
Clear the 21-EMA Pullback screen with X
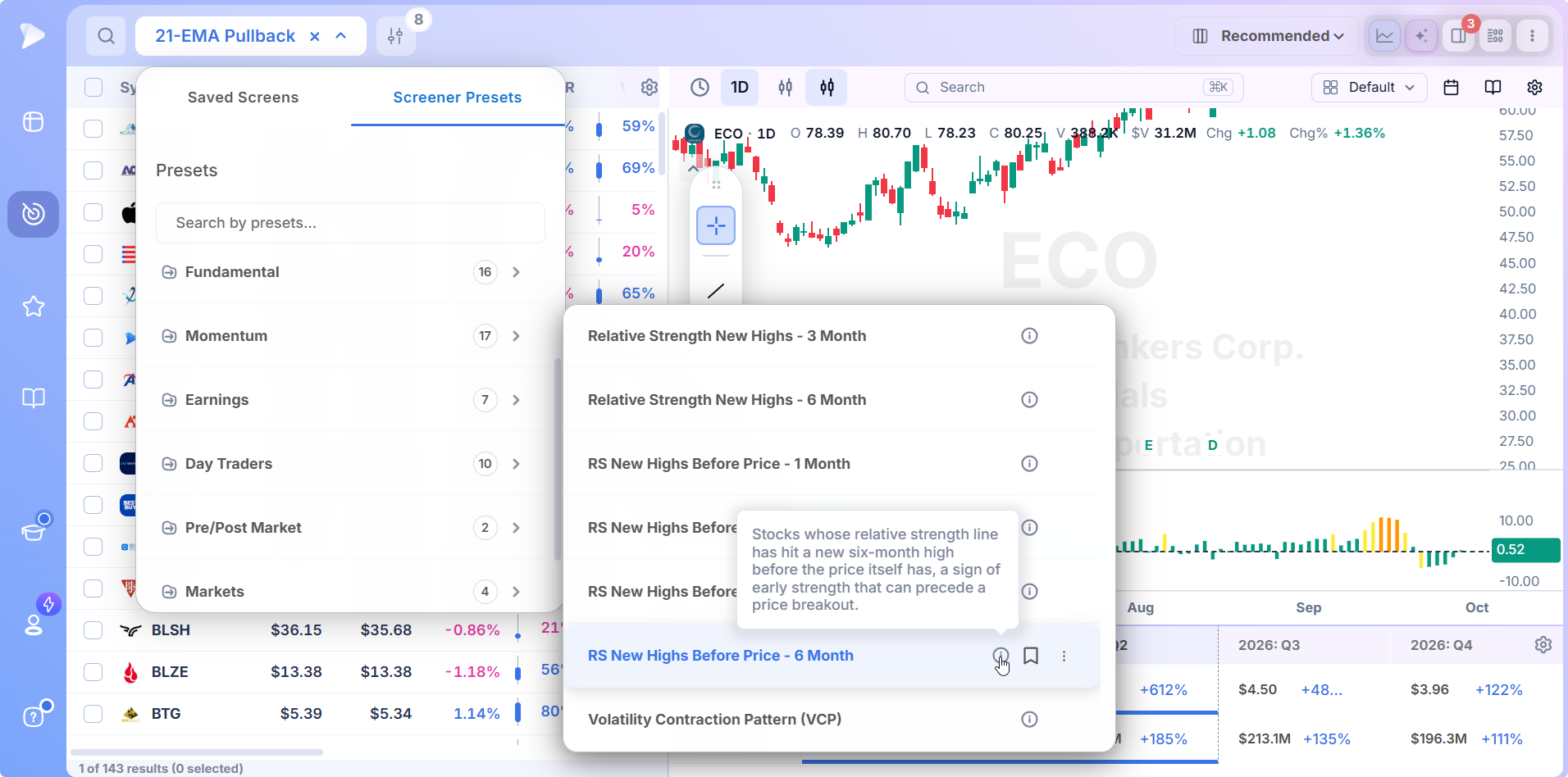click(x=315, y=36)
